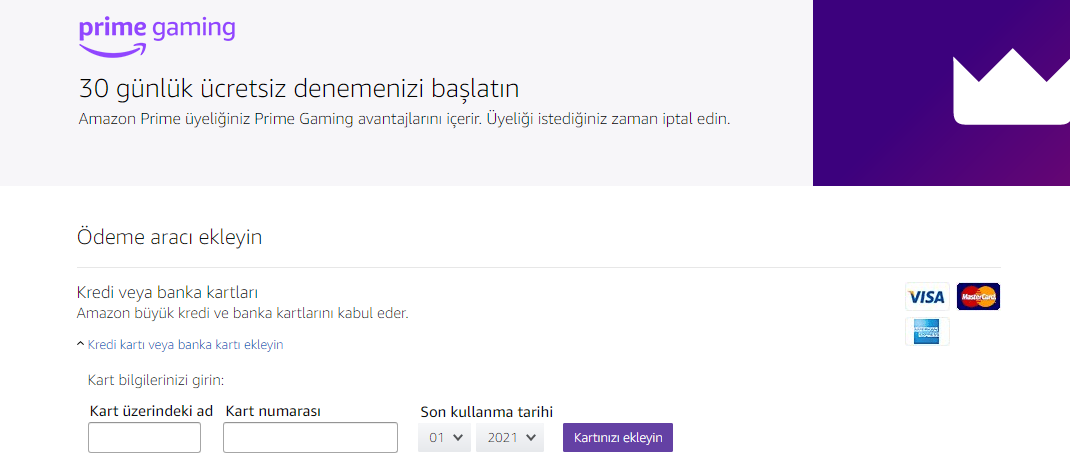1070x474 pixels.
Task: Click the 'Kart üzerindeki ad' label
Action: 150,411
